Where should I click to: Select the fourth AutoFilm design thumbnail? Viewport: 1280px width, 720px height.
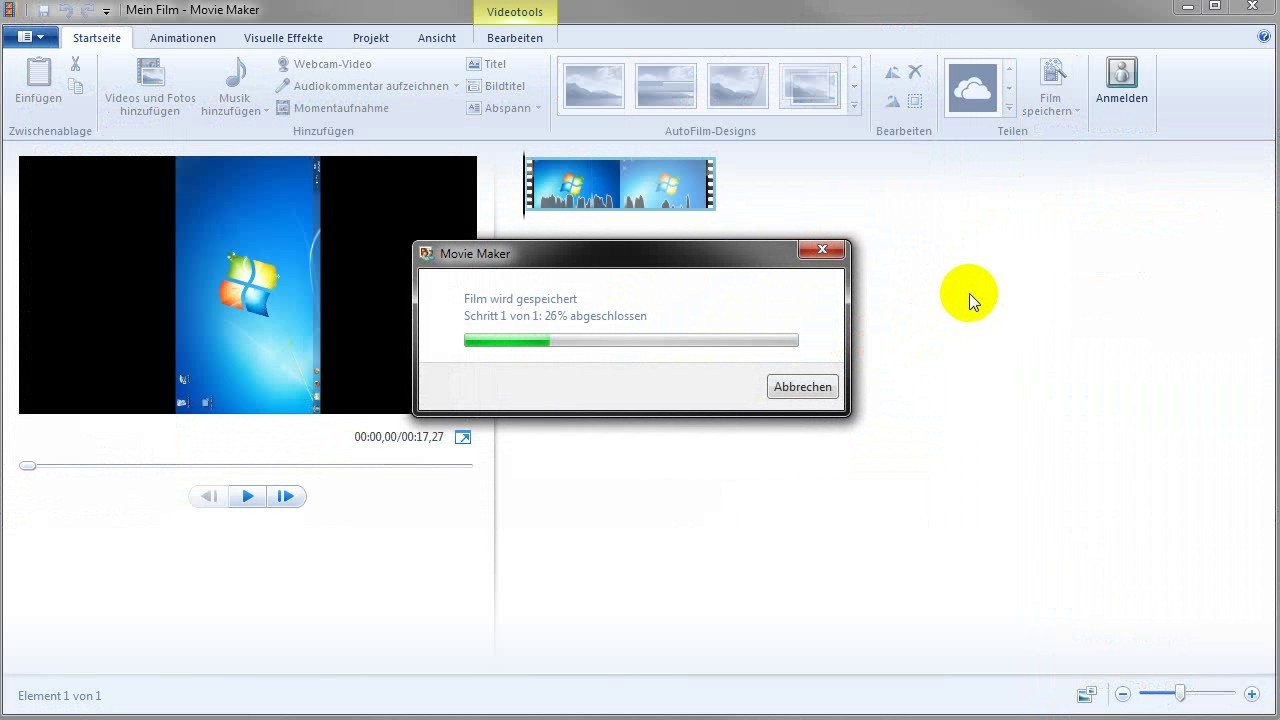click(x=810, y=86)
